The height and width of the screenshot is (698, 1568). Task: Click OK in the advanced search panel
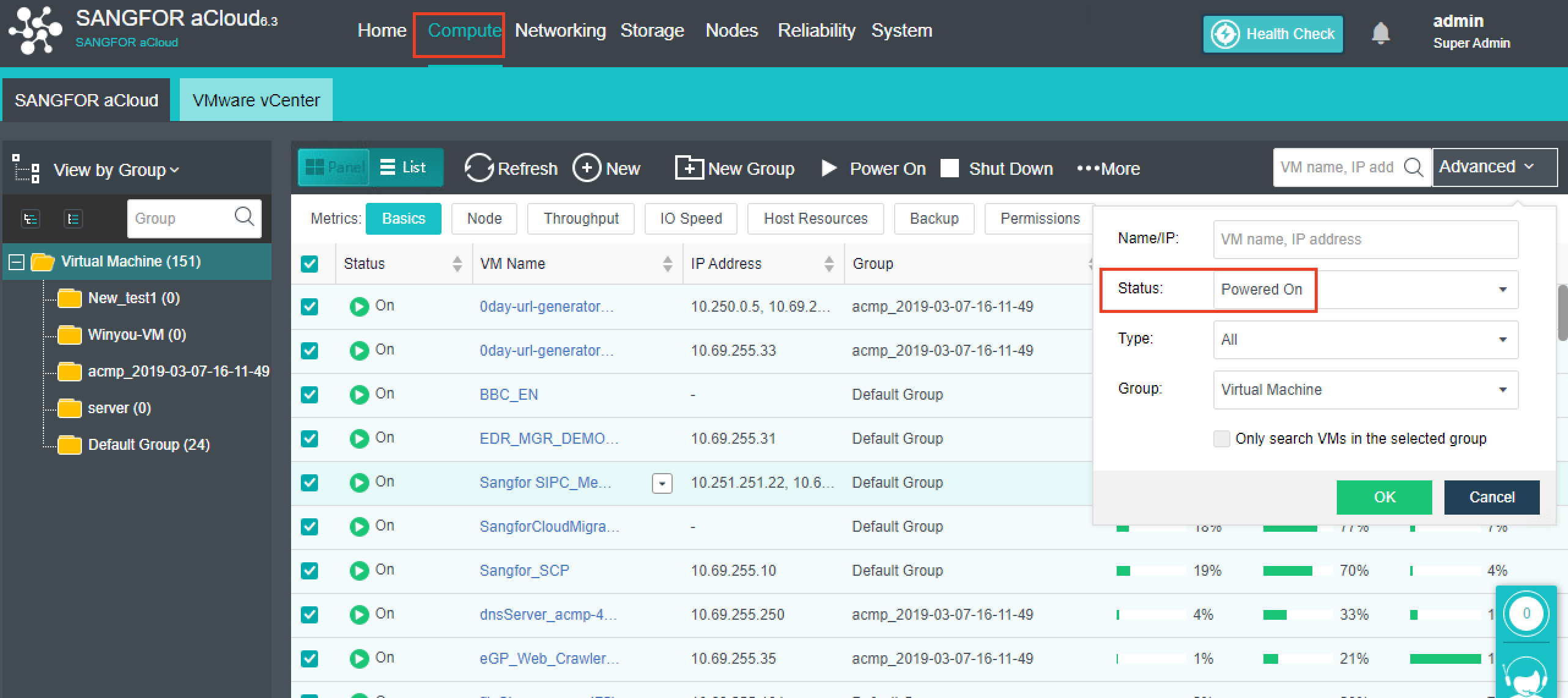tap(1384, 497)
